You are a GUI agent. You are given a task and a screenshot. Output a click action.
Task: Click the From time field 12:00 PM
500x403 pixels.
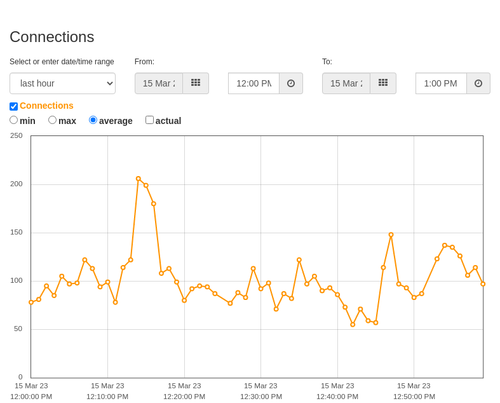tap(254, 83)
